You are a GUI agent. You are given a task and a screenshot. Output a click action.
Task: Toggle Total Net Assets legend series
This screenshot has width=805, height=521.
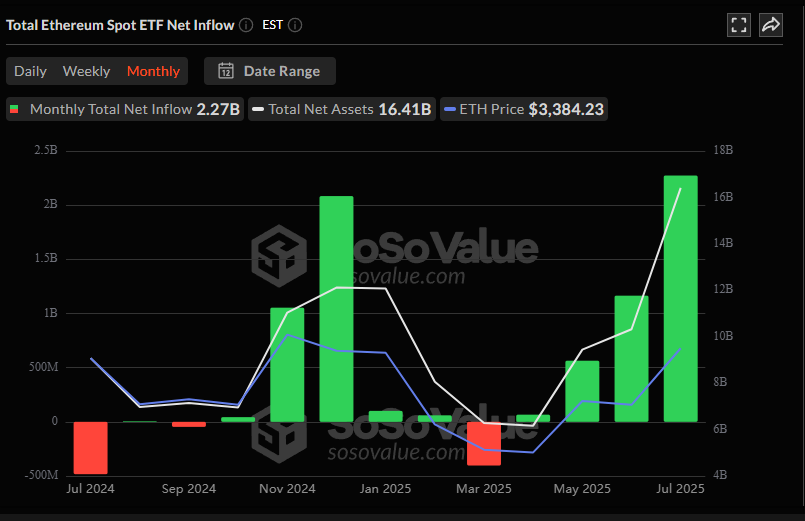pos(342,109)
